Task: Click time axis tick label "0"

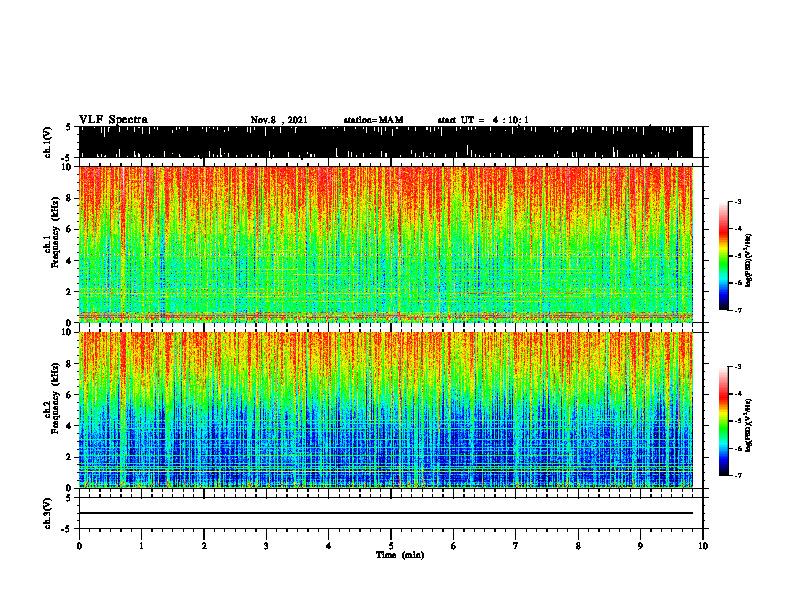Action: (79, 546)
